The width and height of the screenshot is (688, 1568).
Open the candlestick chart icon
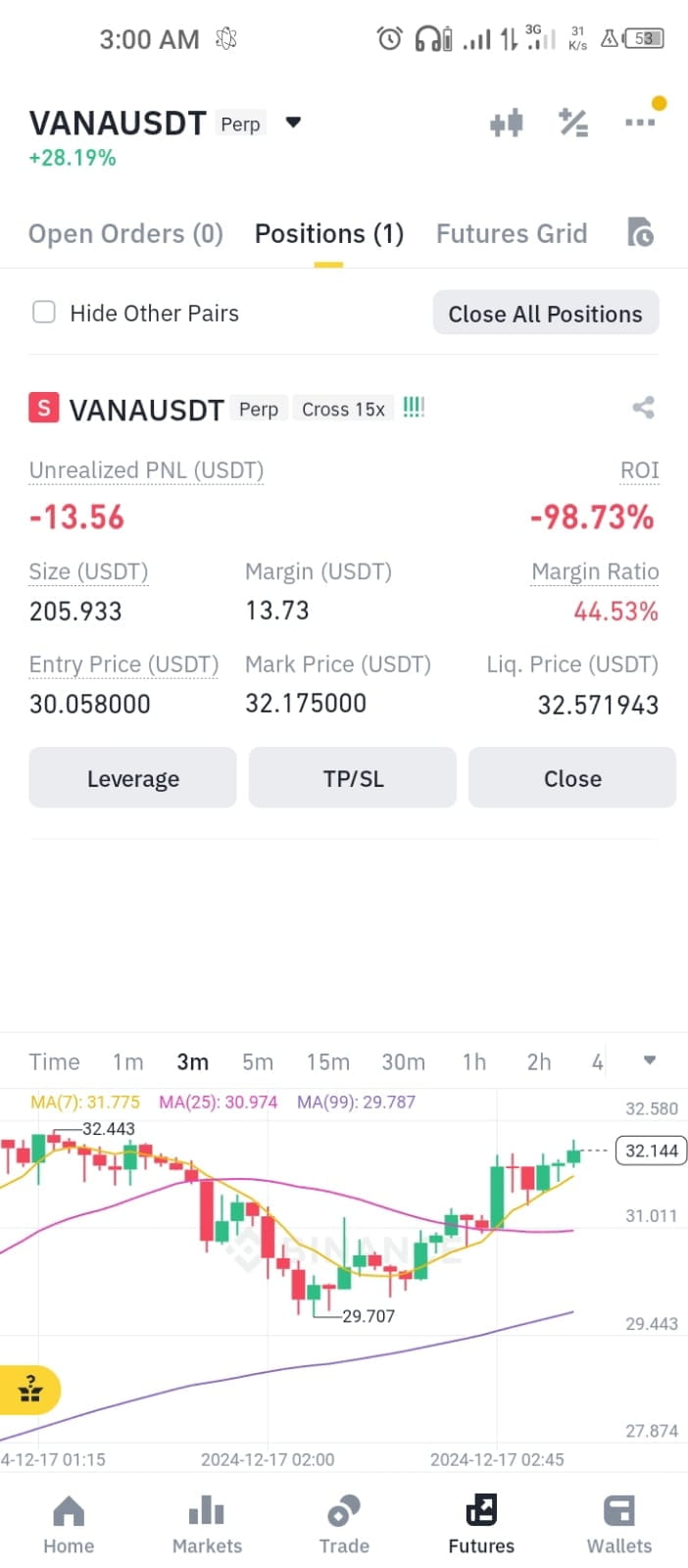(x=507, y=123)
